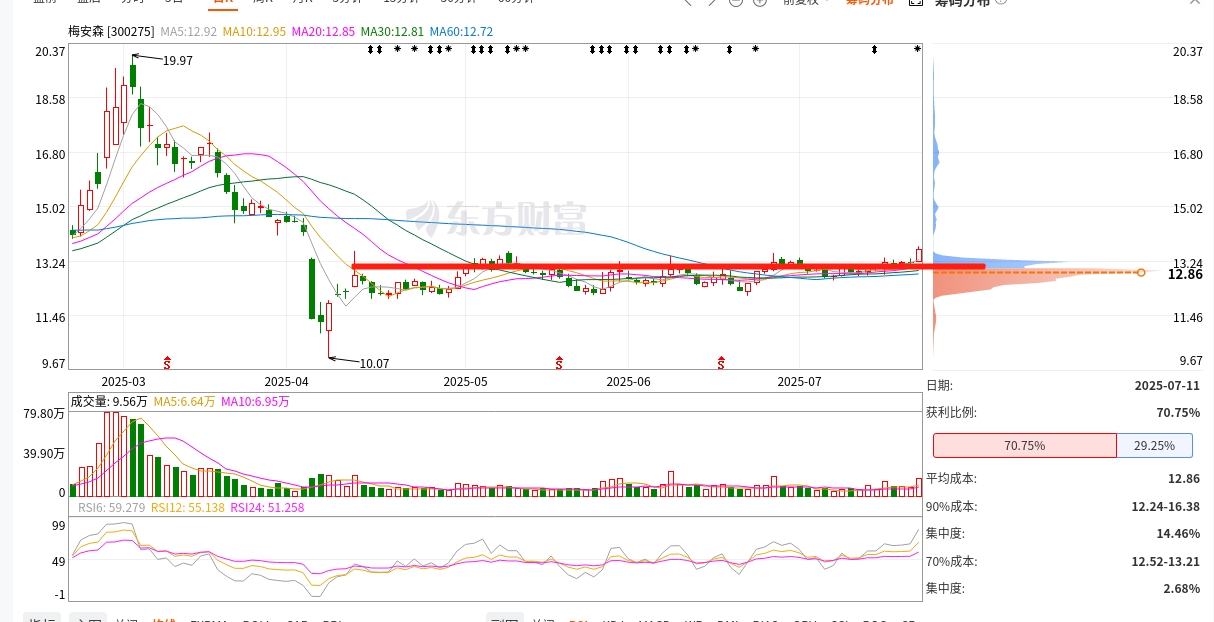Image resolution: width=1214 pixels, height=622 pixels.
Task: Click the 集中度 value 14.46%
Action: pyautogui.click(x=1178, y=534)
